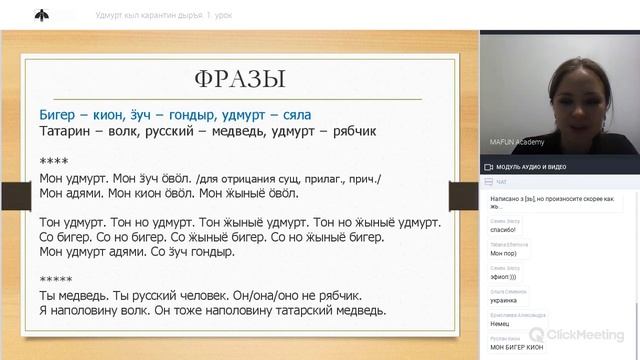Click the line 'Мон удмурт адями. Со ӟуч гондыр.'
Viewport: 640px width, 360px height.
pos(137,252)
